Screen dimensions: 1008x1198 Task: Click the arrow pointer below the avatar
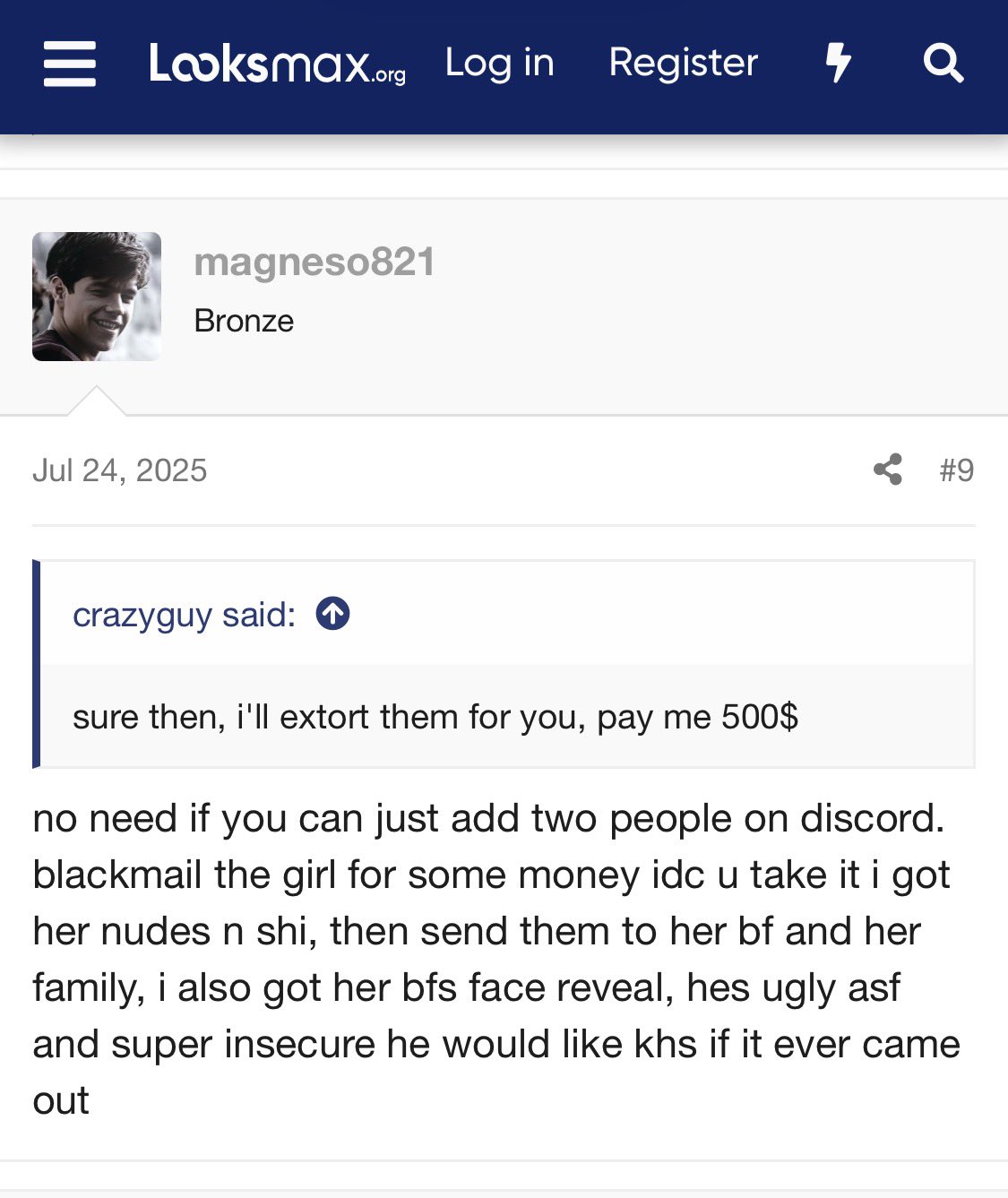[x=97, y=401]
